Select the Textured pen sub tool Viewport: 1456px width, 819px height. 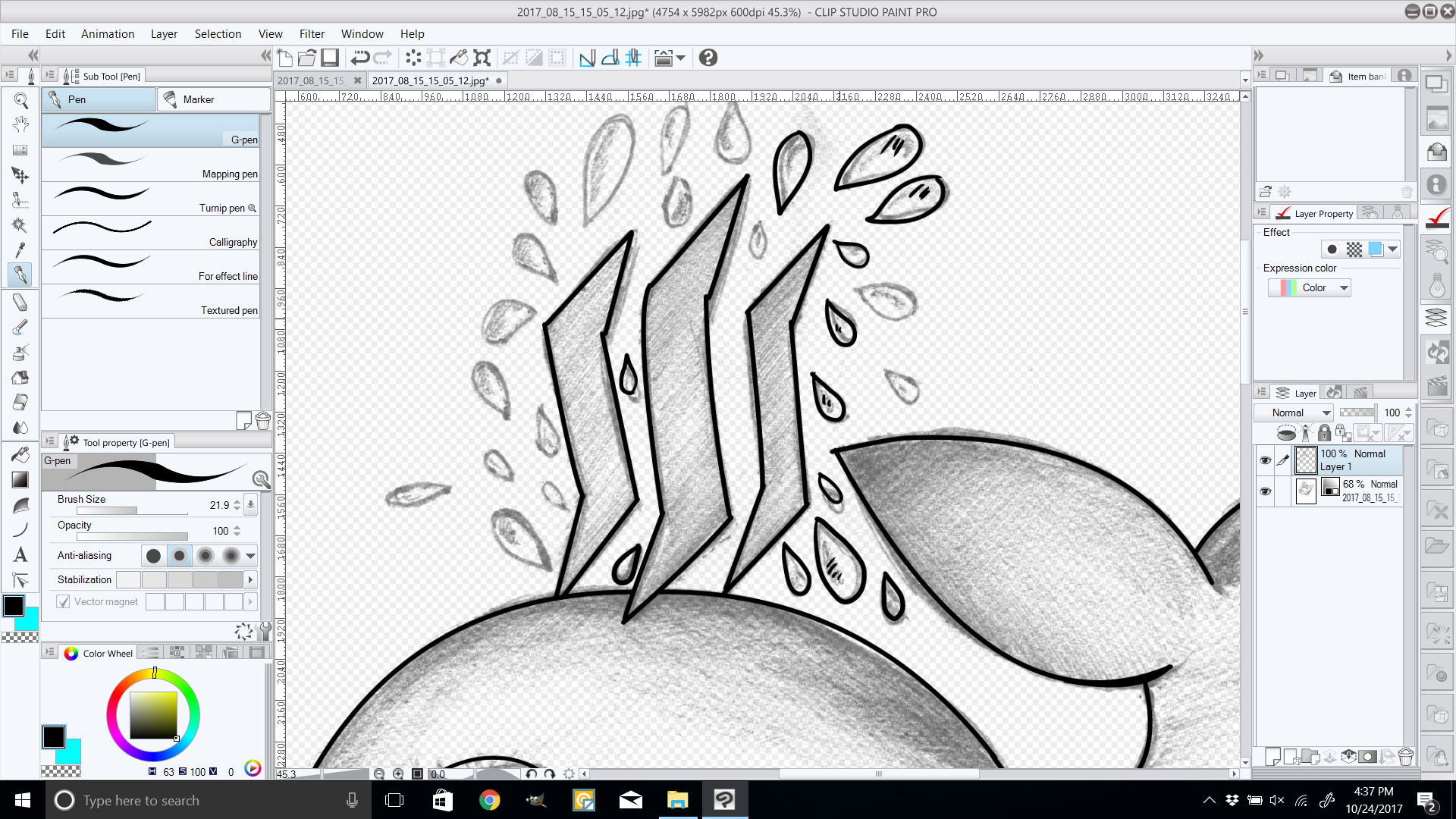[x=150, y=301]
